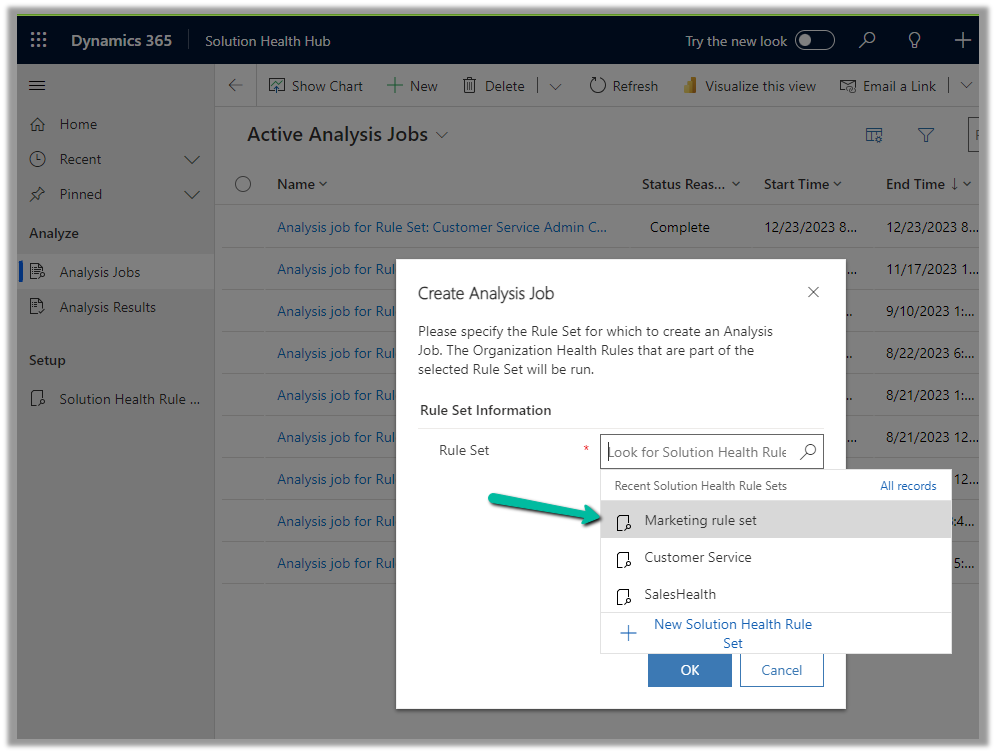The image size is (996, 753).
Task: Open the filter funnel icon
Action: click(x=926, y=135)
